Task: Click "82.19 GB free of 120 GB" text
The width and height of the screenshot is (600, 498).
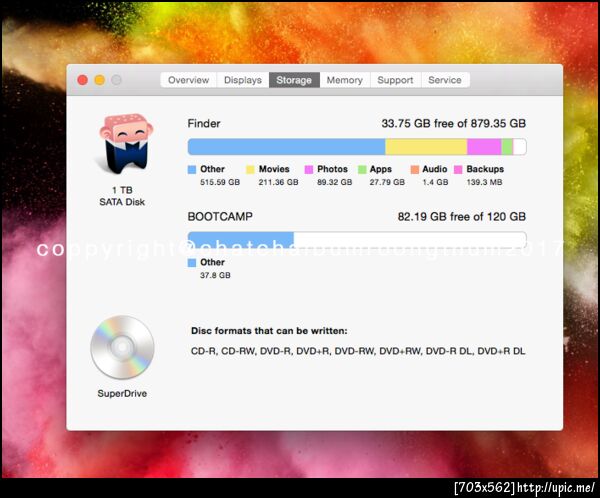Action: point(461,217)
